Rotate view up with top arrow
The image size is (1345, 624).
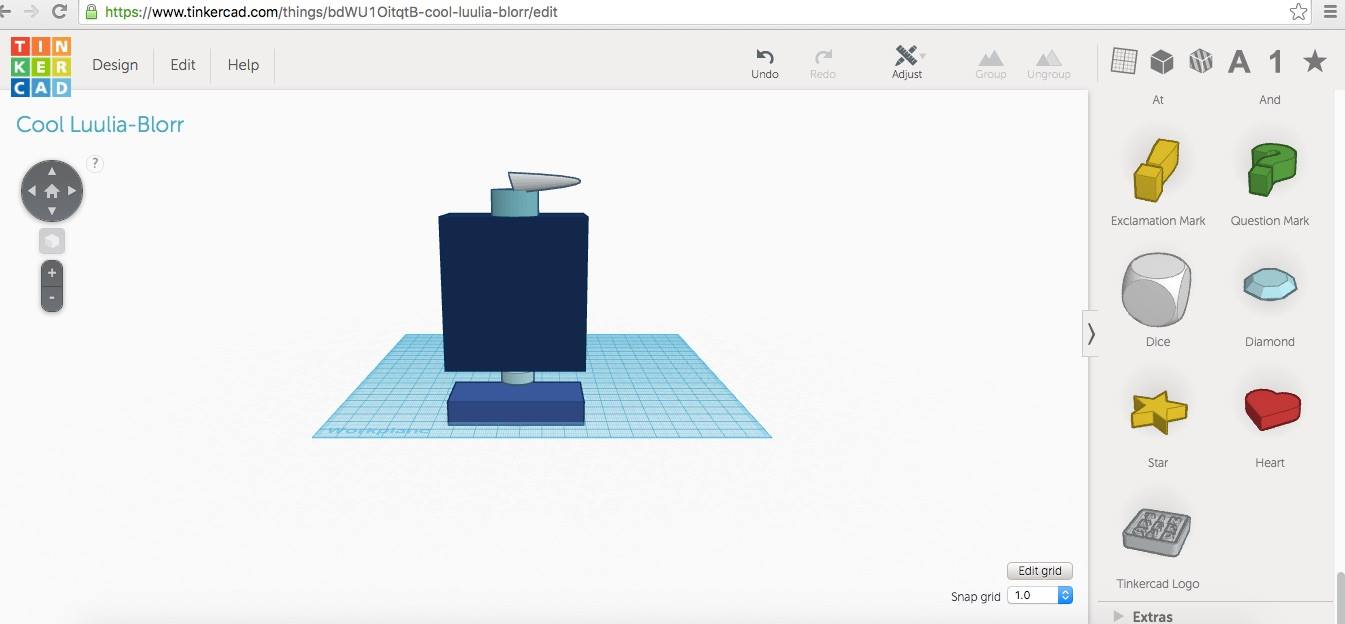click(52, 171)
